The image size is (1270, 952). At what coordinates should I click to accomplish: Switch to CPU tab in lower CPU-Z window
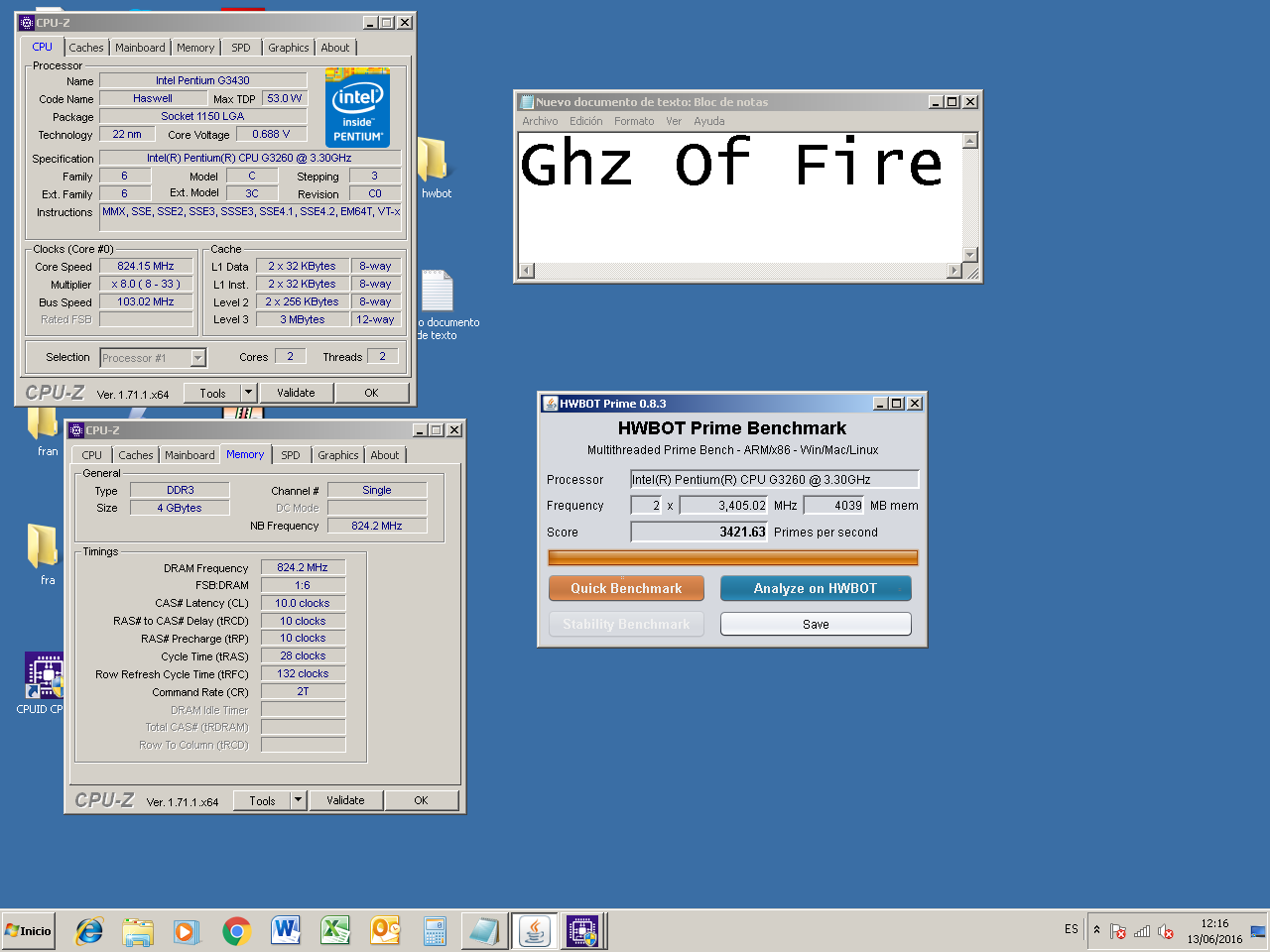pos(91,455)
